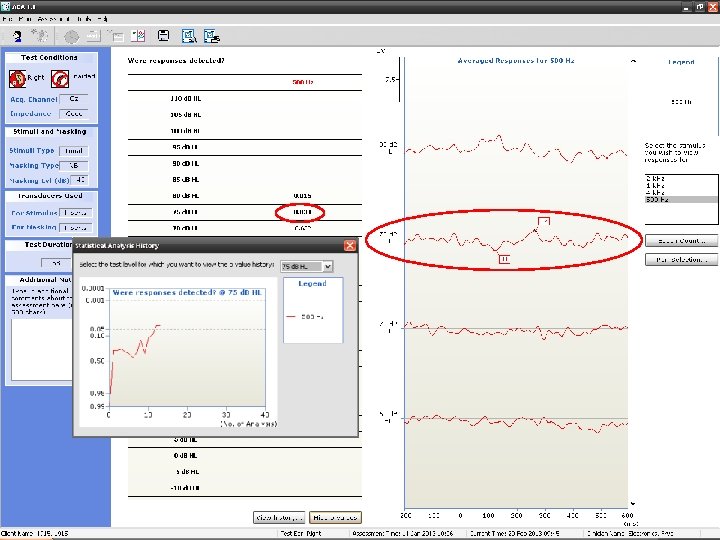Open the Assessment menu
The height and width of the screenshot is (540, 720).
[x=54, y=19]
